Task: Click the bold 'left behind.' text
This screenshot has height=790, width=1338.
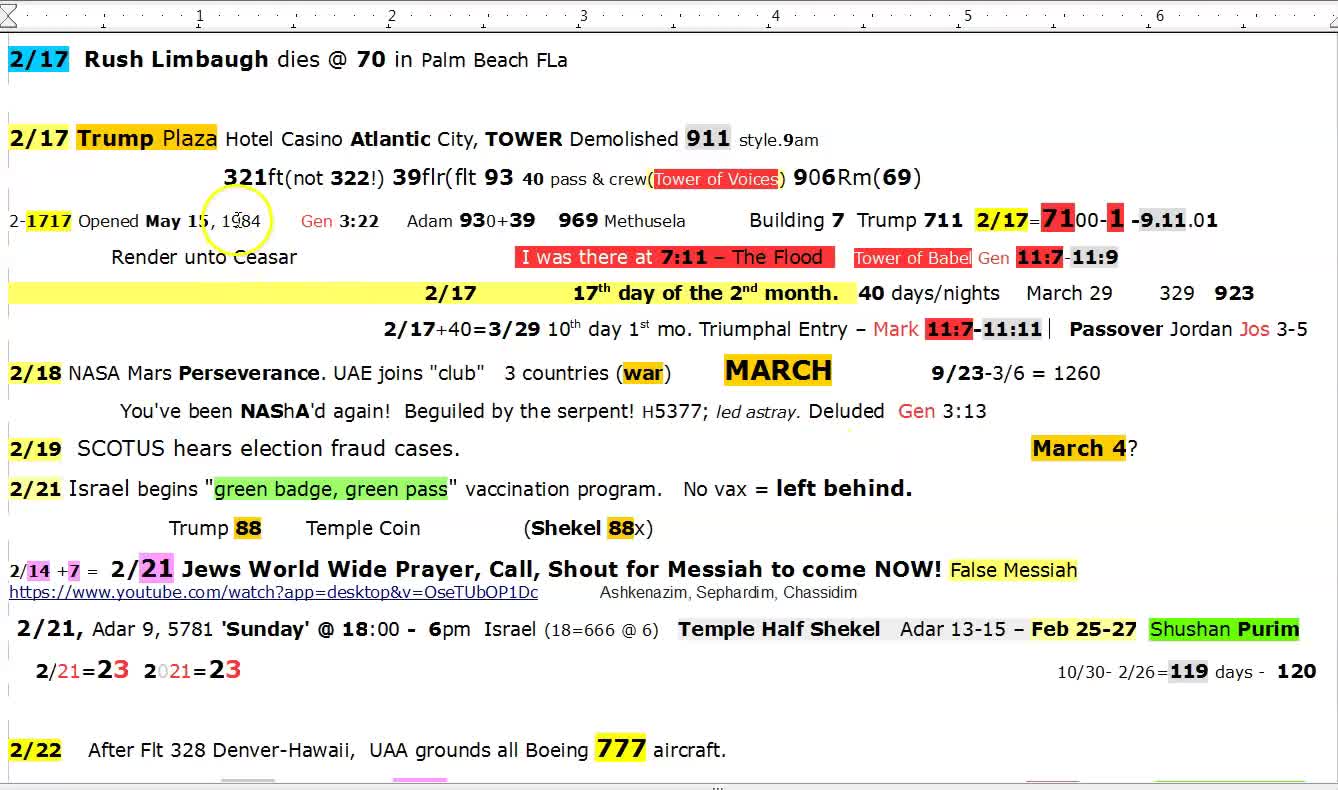Action: point(844,489)
